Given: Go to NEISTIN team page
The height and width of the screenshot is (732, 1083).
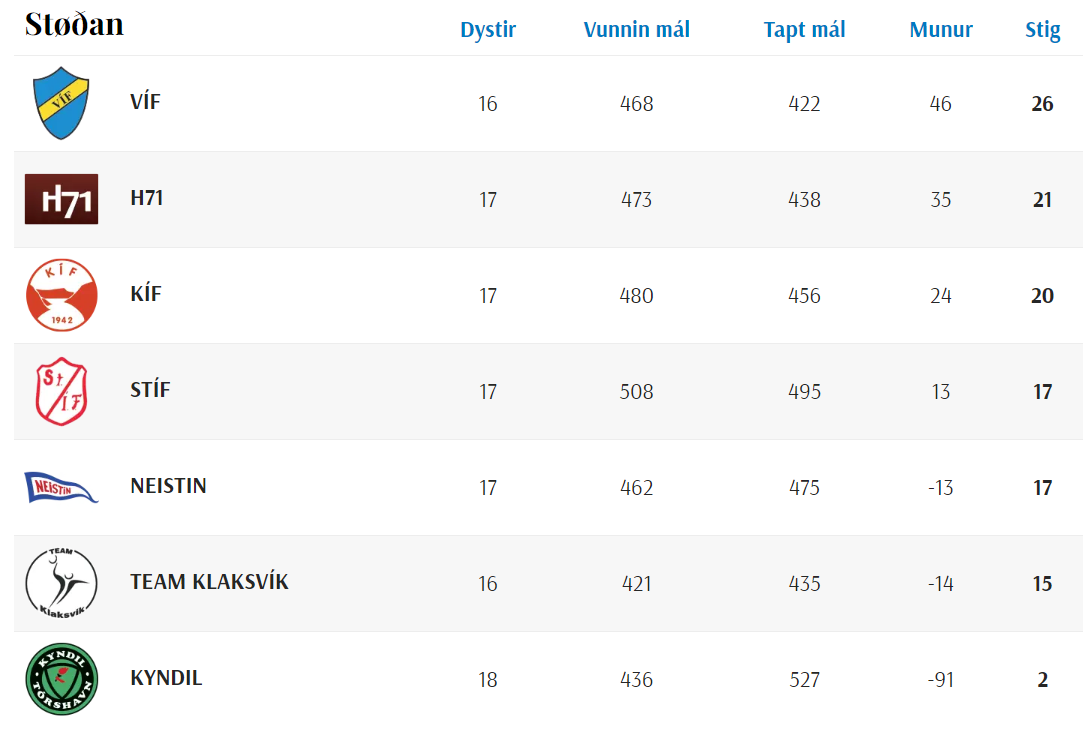Looking at the screenshot, I should click(169, 485).
